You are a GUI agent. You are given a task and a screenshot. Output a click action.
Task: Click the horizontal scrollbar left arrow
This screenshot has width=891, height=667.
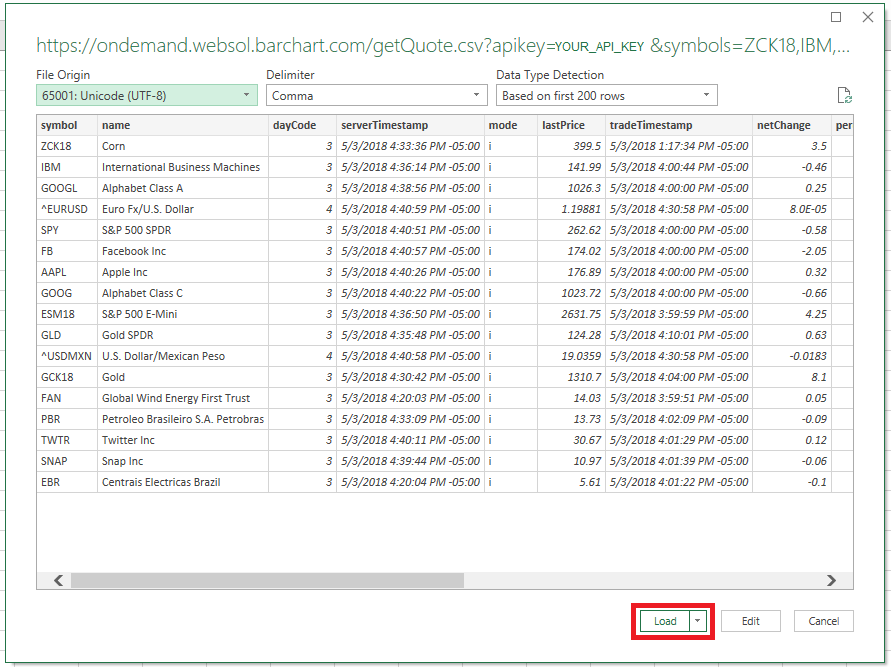58,580
